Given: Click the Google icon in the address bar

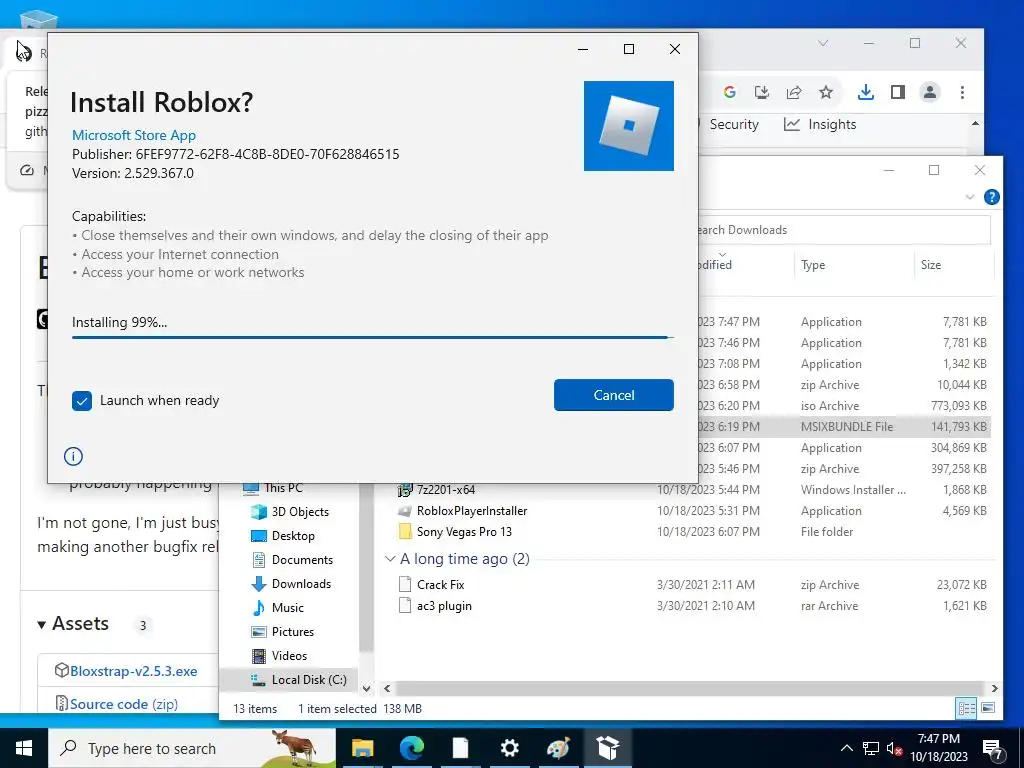Looking at the screenshot, I should (729, 92).
